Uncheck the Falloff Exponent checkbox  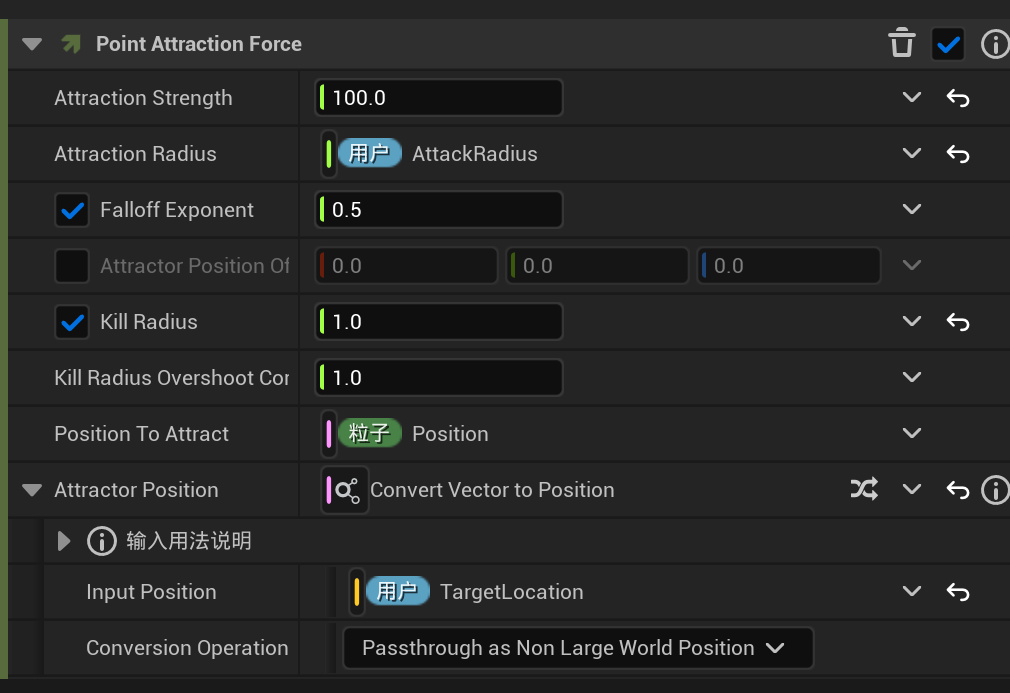[72, 210]
